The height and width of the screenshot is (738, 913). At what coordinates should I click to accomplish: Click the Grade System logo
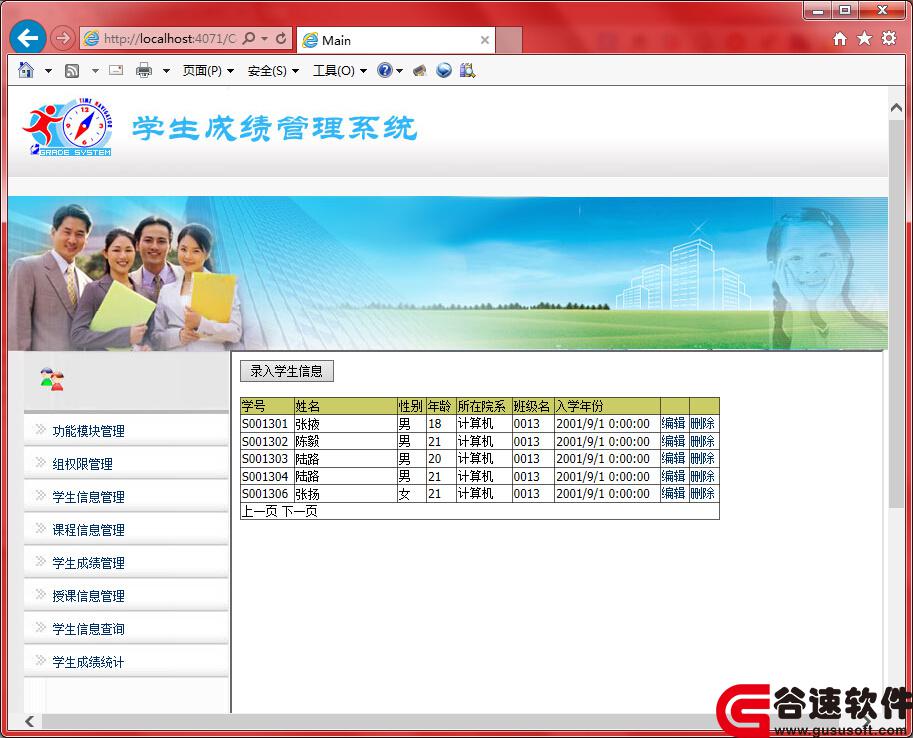pos(68,128)
